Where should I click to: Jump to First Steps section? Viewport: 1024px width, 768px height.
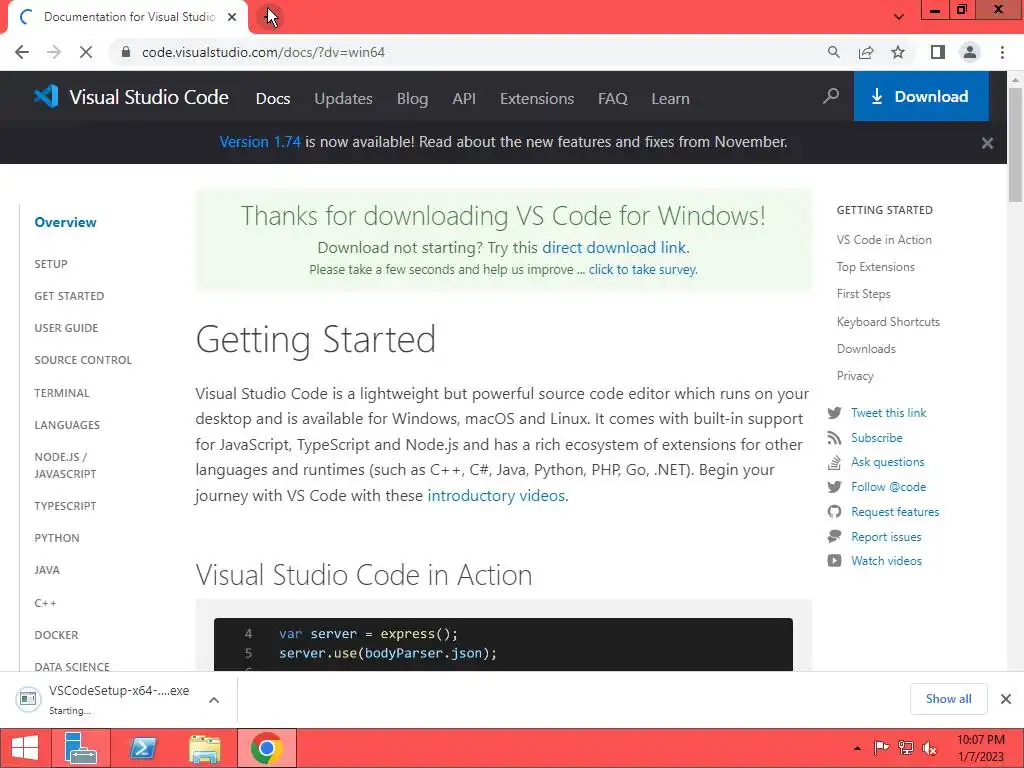pos(863,294)
